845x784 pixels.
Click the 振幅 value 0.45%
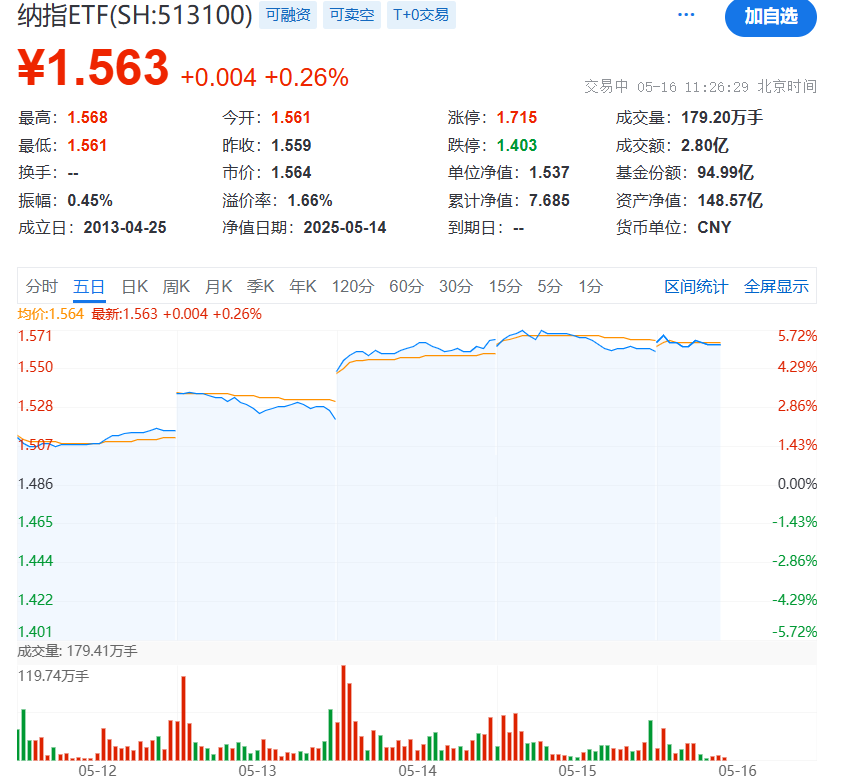click(x=90, y=200)
